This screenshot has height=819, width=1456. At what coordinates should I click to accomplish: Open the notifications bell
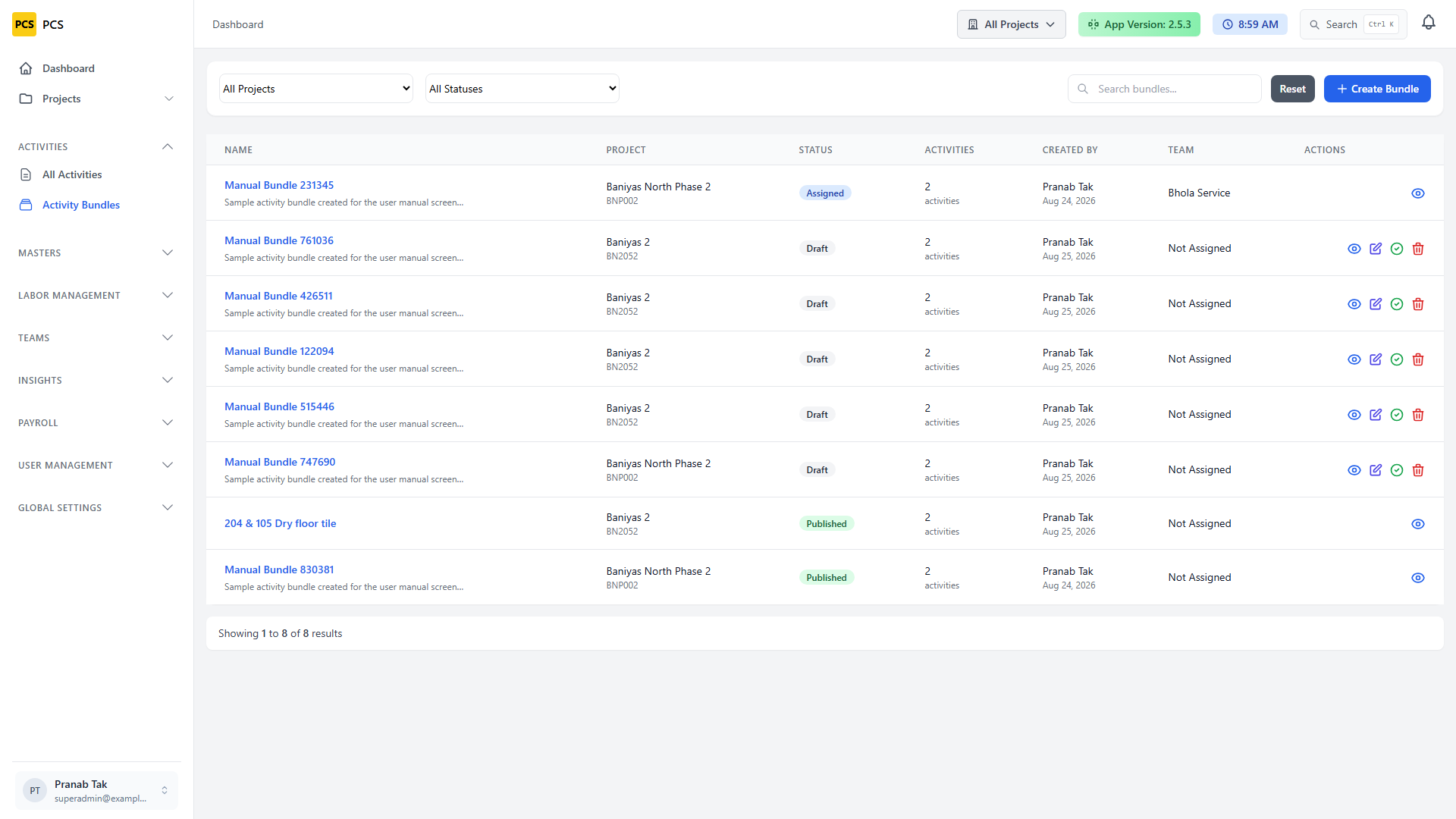pos(1429,23)
